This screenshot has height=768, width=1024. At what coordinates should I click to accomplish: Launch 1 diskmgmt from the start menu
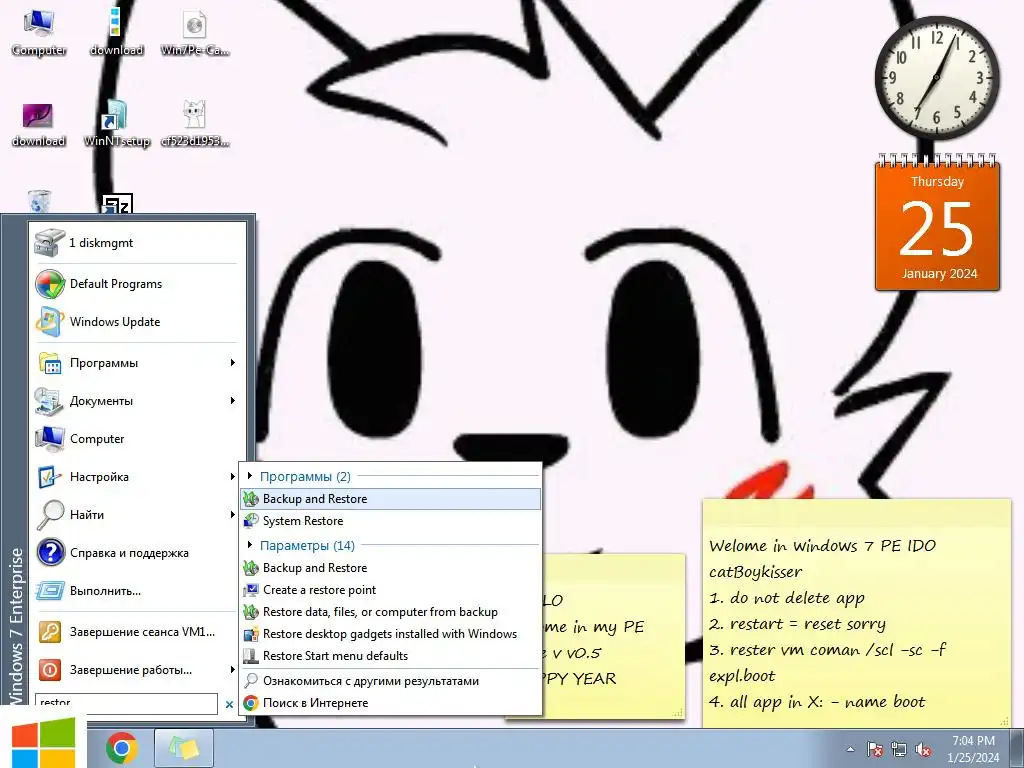(x=136, y=243)
